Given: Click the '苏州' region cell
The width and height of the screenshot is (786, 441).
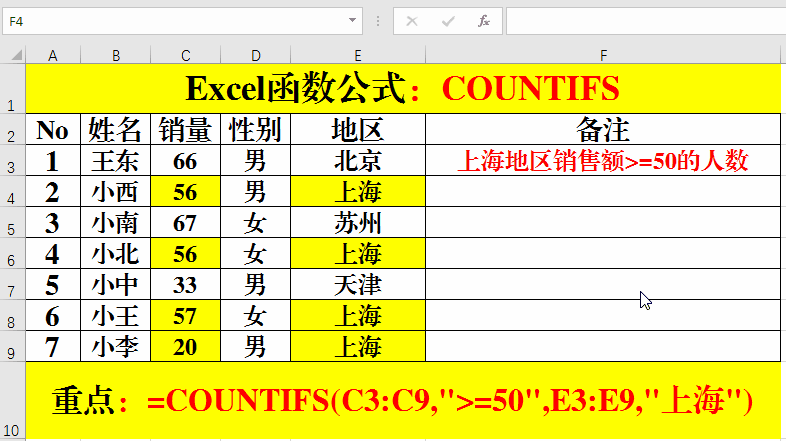Looking at the screenshot, I should pos(358,223).
